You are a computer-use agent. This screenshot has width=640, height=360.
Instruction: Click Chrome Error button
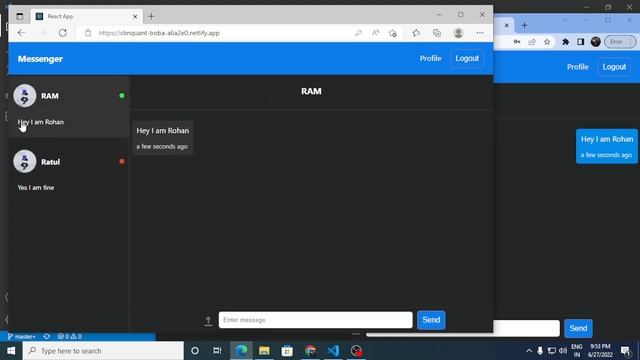click(x=620, y=42)
